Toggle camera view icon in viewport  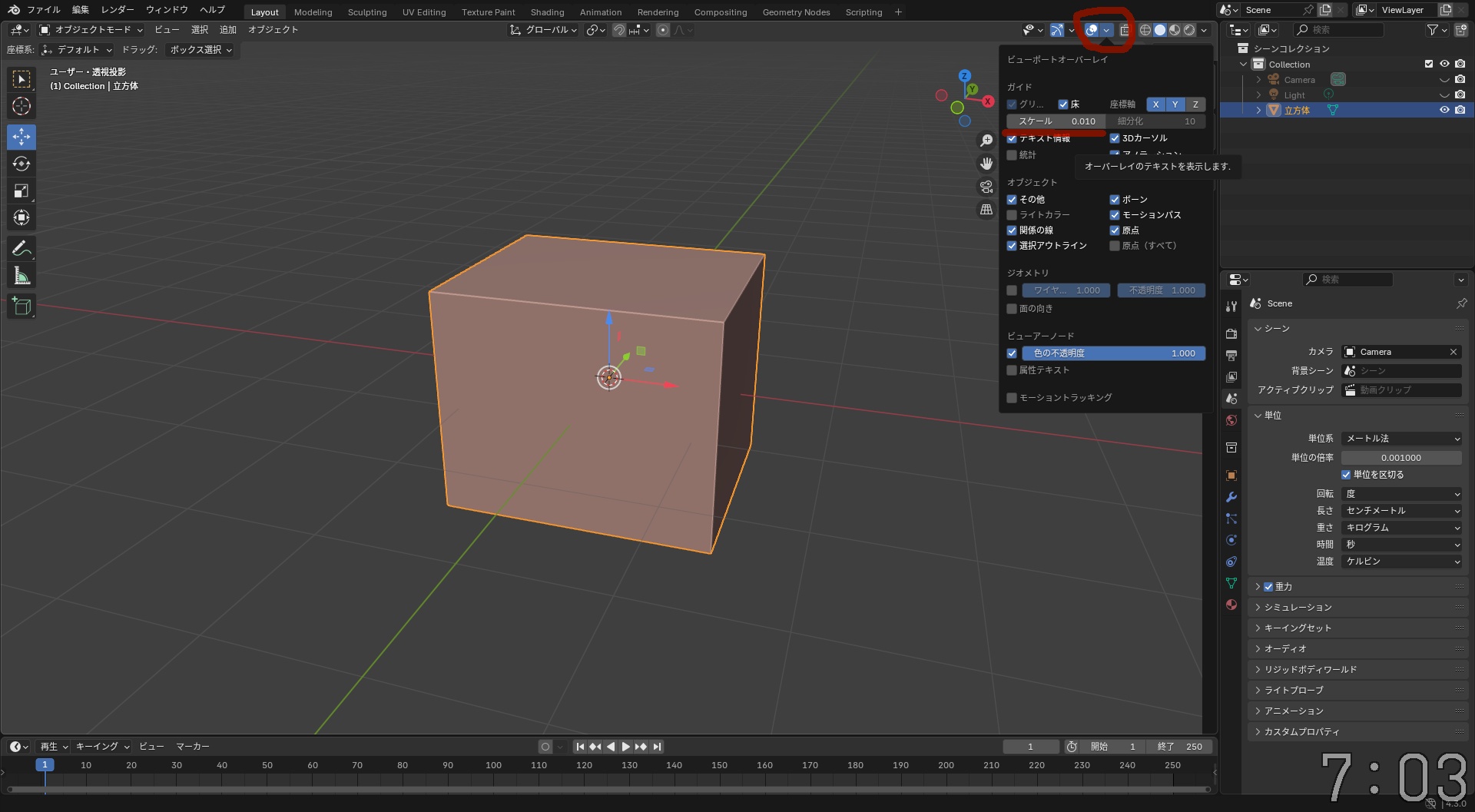pos(986,187)
